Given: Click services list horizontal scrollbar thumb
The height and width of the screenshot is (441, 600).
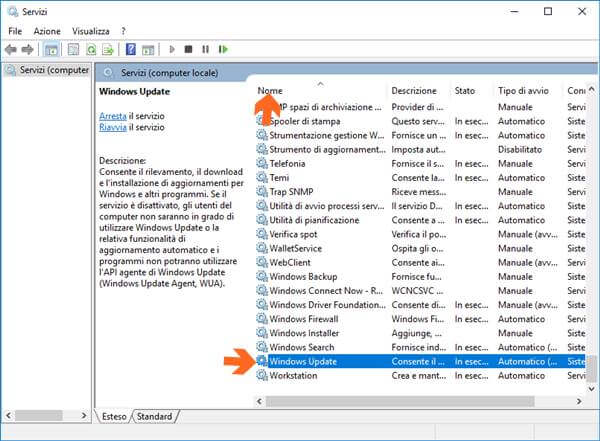Looking at the screenshot, I should (x=400, y=401).
